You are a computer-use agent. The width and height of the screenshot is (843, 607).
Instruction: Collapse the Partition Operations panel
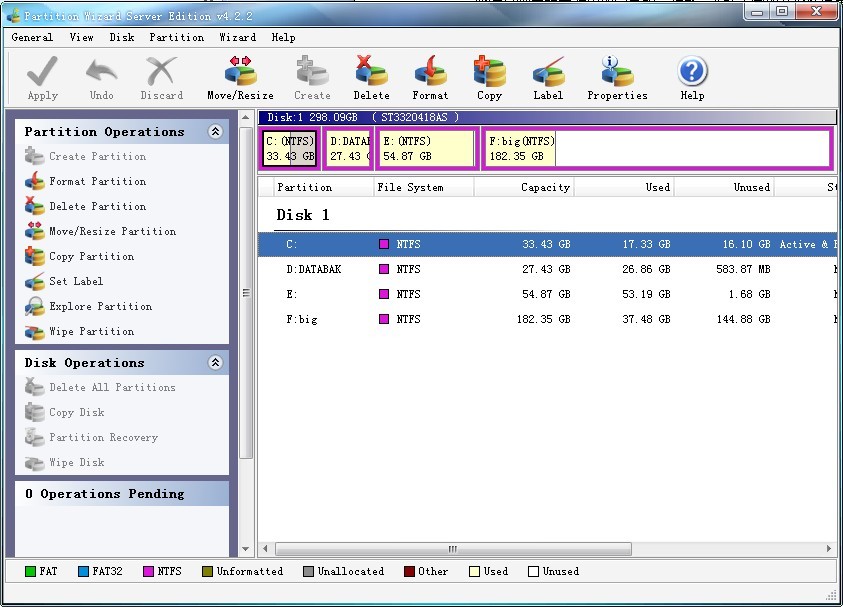215,132
